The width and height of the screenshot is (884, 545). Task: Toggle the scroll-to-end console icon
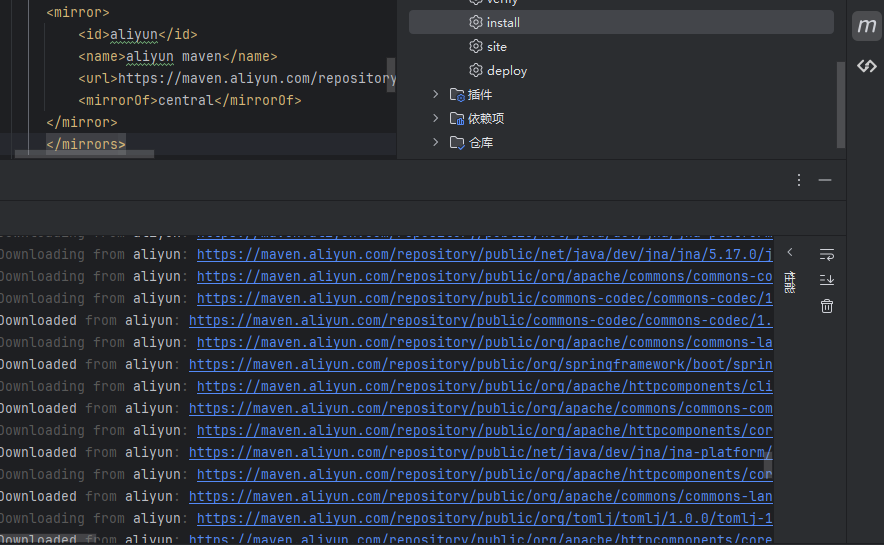(x=826, y=280)
